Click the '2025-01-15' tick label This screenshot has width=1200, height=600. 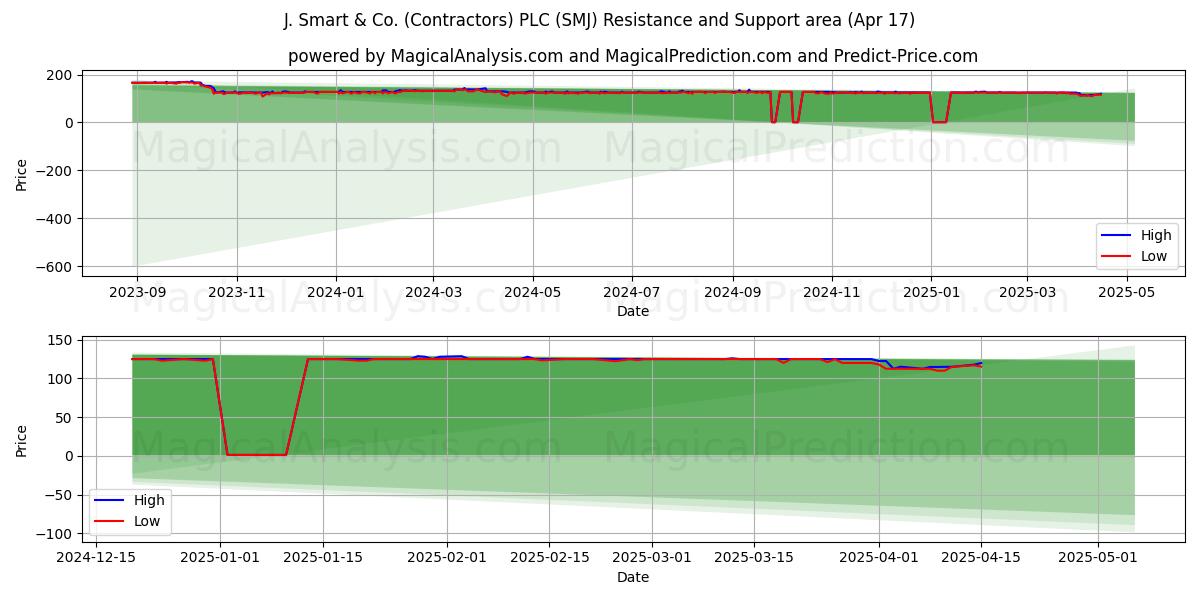coord(323,556)
